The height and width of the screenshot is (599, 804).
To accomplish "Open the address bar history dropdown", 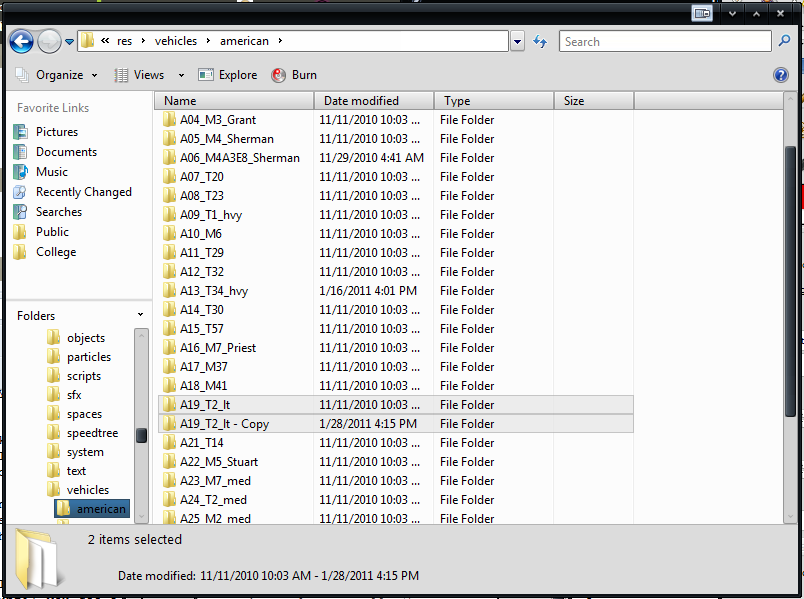I will (x=517, y=42).
